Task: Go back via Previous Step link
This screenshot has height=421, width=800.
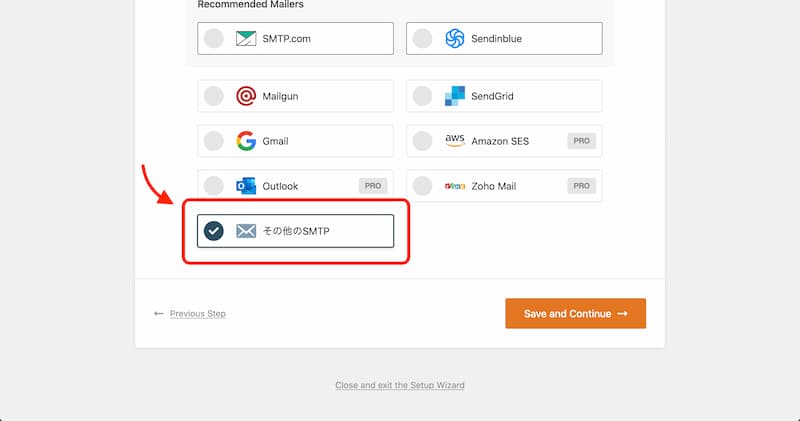Action: click(x=197, y=313)
